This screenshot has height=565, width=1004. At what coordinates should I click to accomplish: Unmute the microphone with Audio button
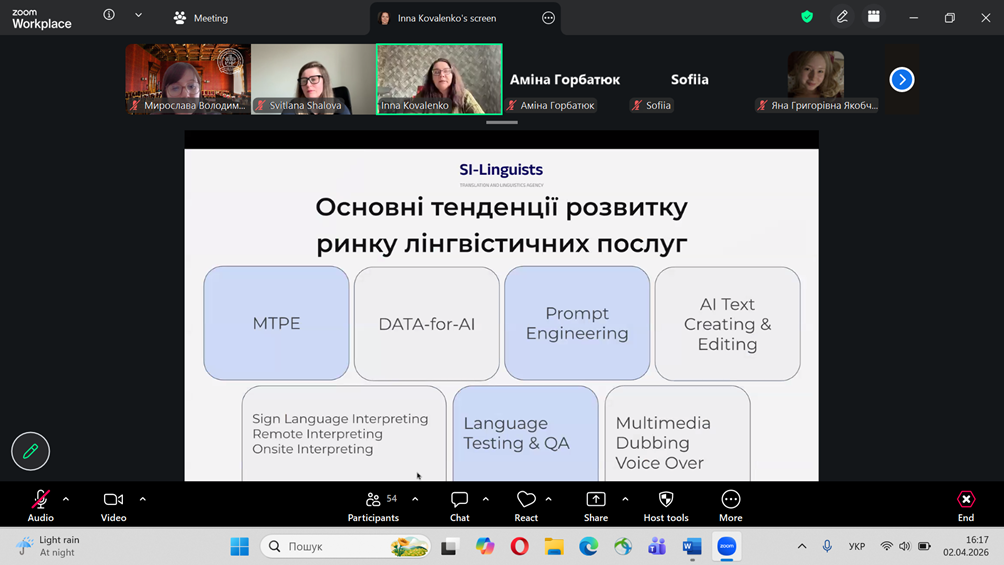tap(40, 505)
